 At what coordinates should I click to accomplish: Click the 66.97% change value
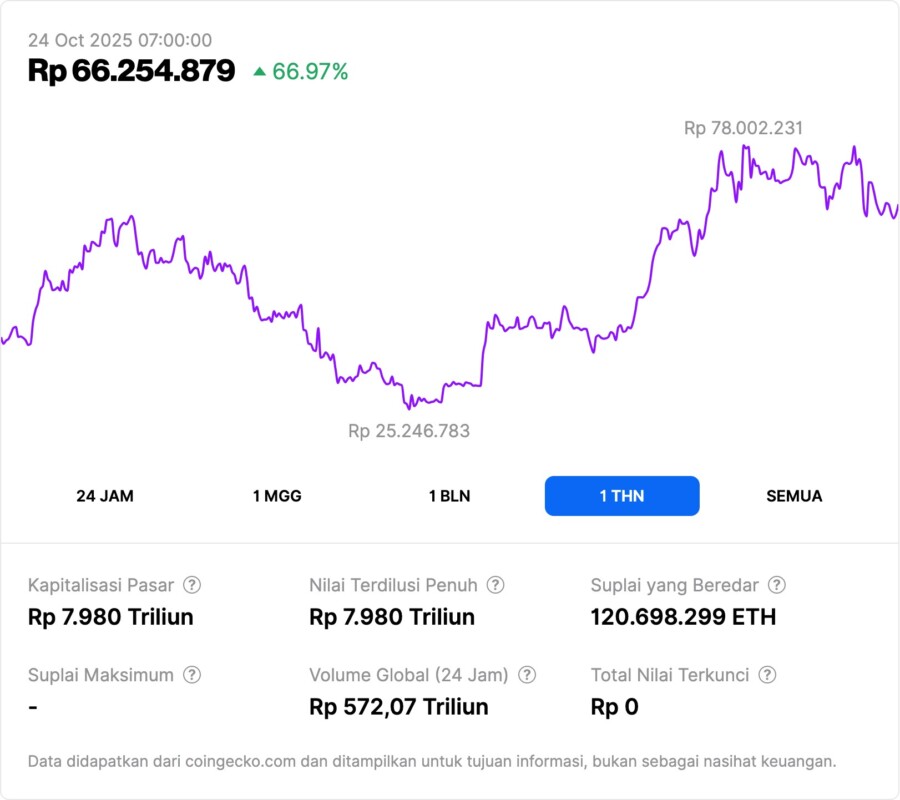pos(310,71)
